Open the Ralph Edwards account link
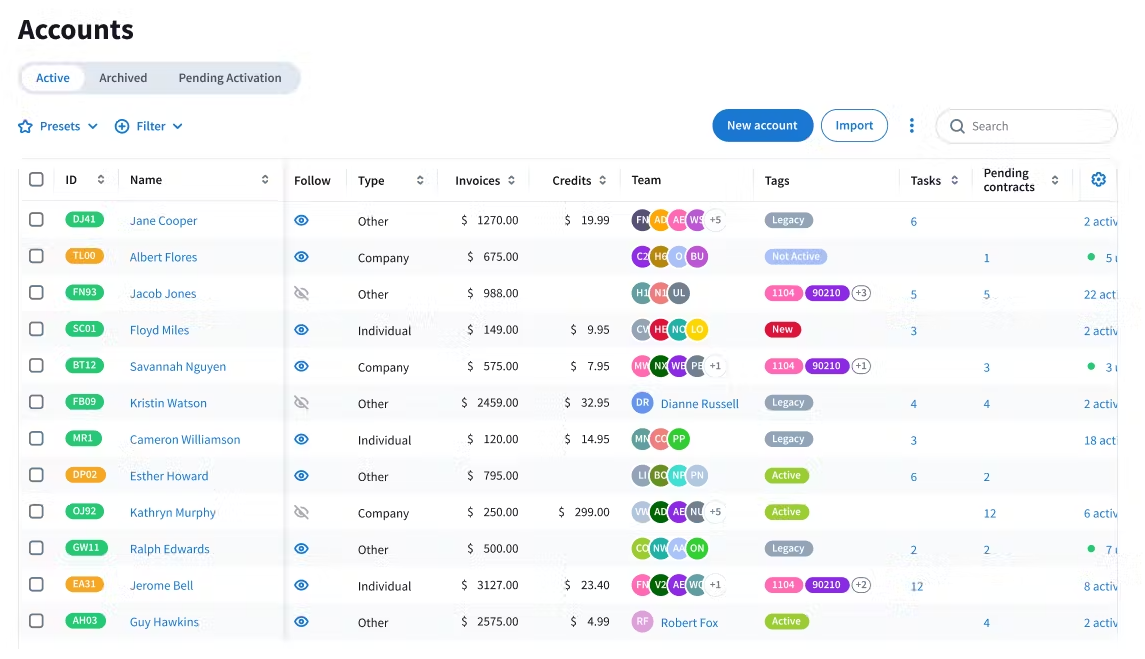 pyautogui.click(x=169, y=549)
